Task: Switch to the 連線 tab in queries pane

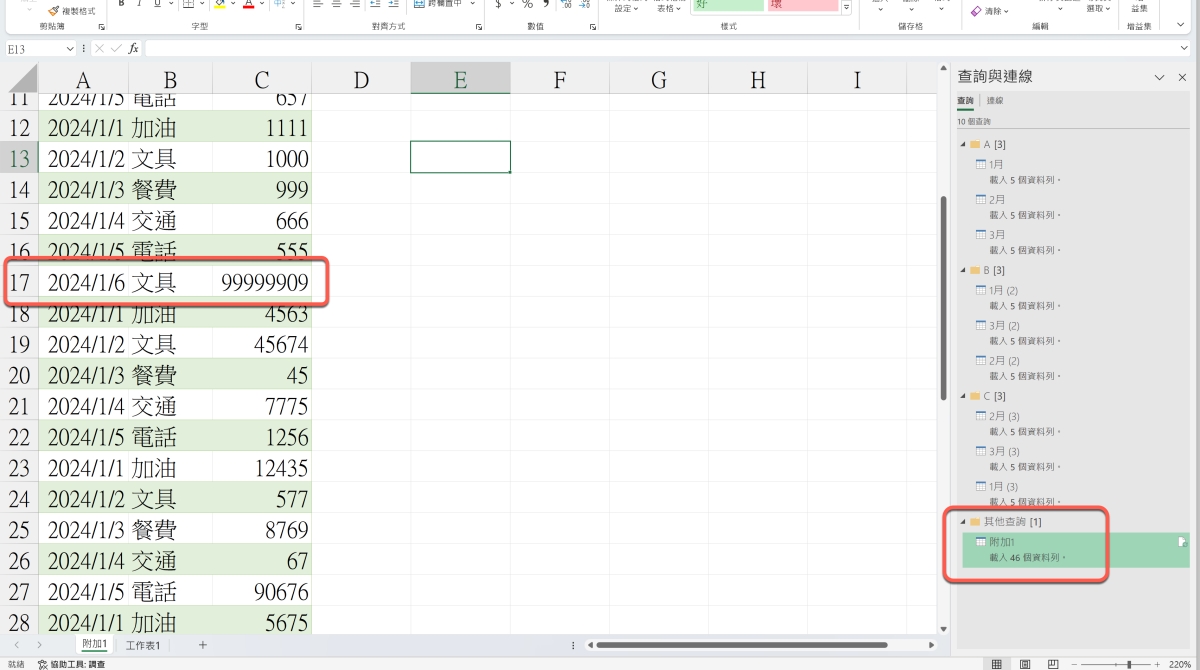Action: (995, 101)
